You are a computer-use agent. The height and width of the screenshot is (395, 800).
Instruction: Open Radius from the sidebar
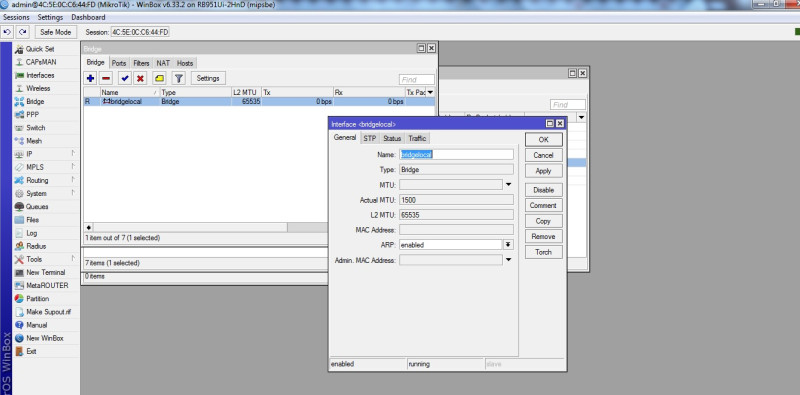pos(36,246)
